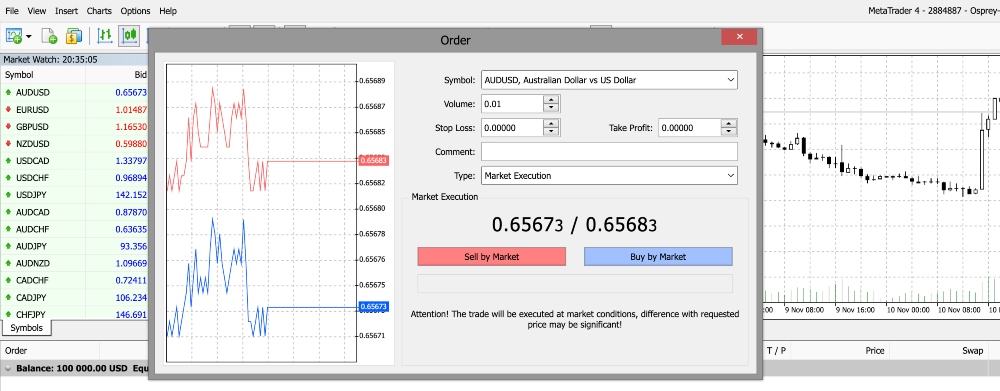Increase Take Profit with up arrow
1000x391 pixels.
[x=728, y=123]
